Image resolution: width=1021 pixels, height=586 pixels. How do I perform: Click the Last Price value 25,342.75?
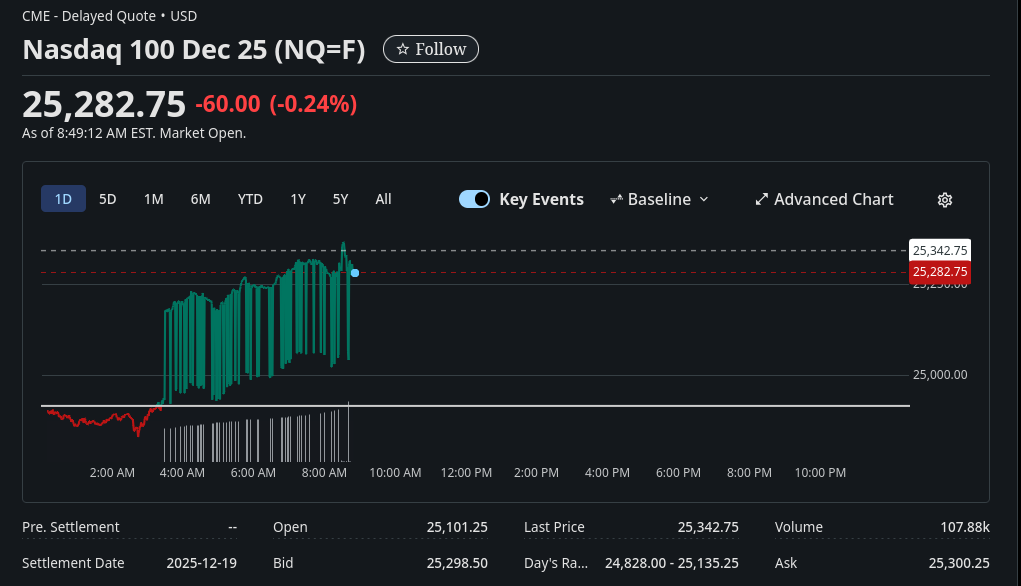[708, 527]
